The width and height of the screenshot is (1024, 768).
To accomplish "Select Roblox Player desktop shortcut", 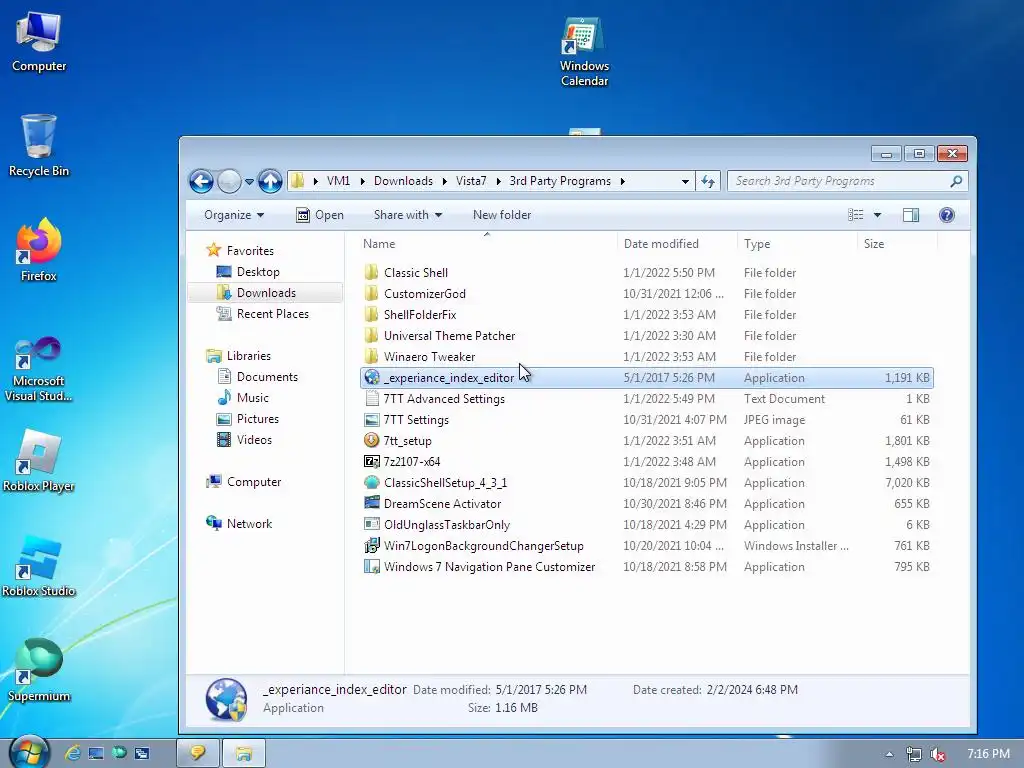I will click(39, 460).
